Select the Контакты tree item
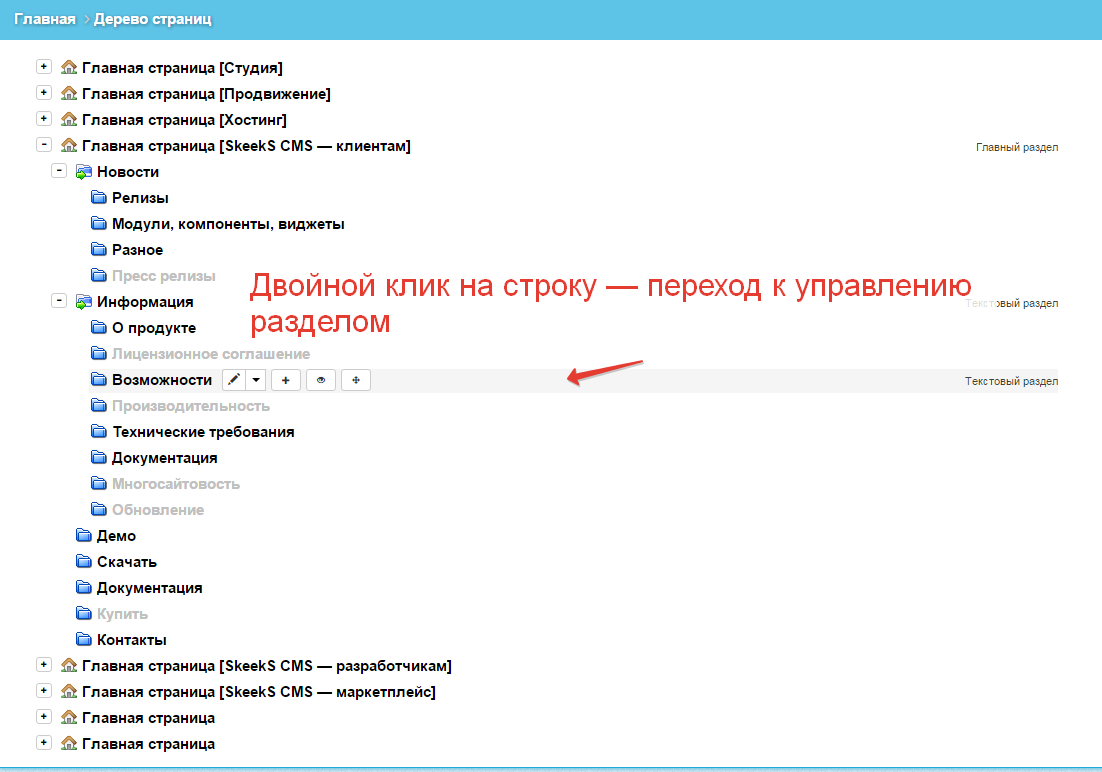1102x772 pixels. coord(131,641)
